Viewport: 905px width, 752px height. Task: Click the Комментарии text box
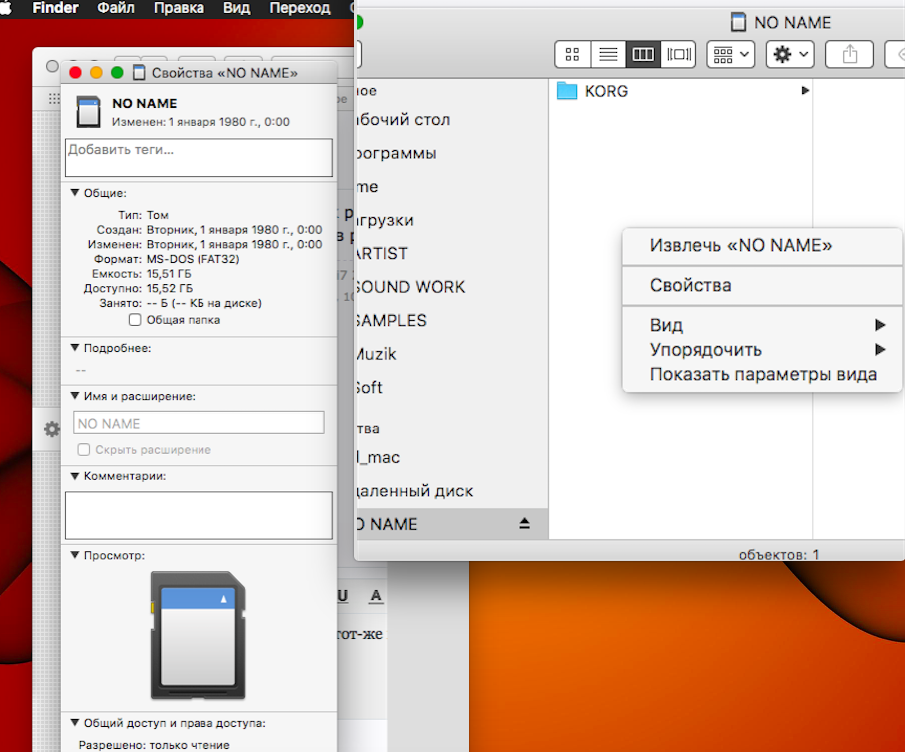[x=199, y=515]
